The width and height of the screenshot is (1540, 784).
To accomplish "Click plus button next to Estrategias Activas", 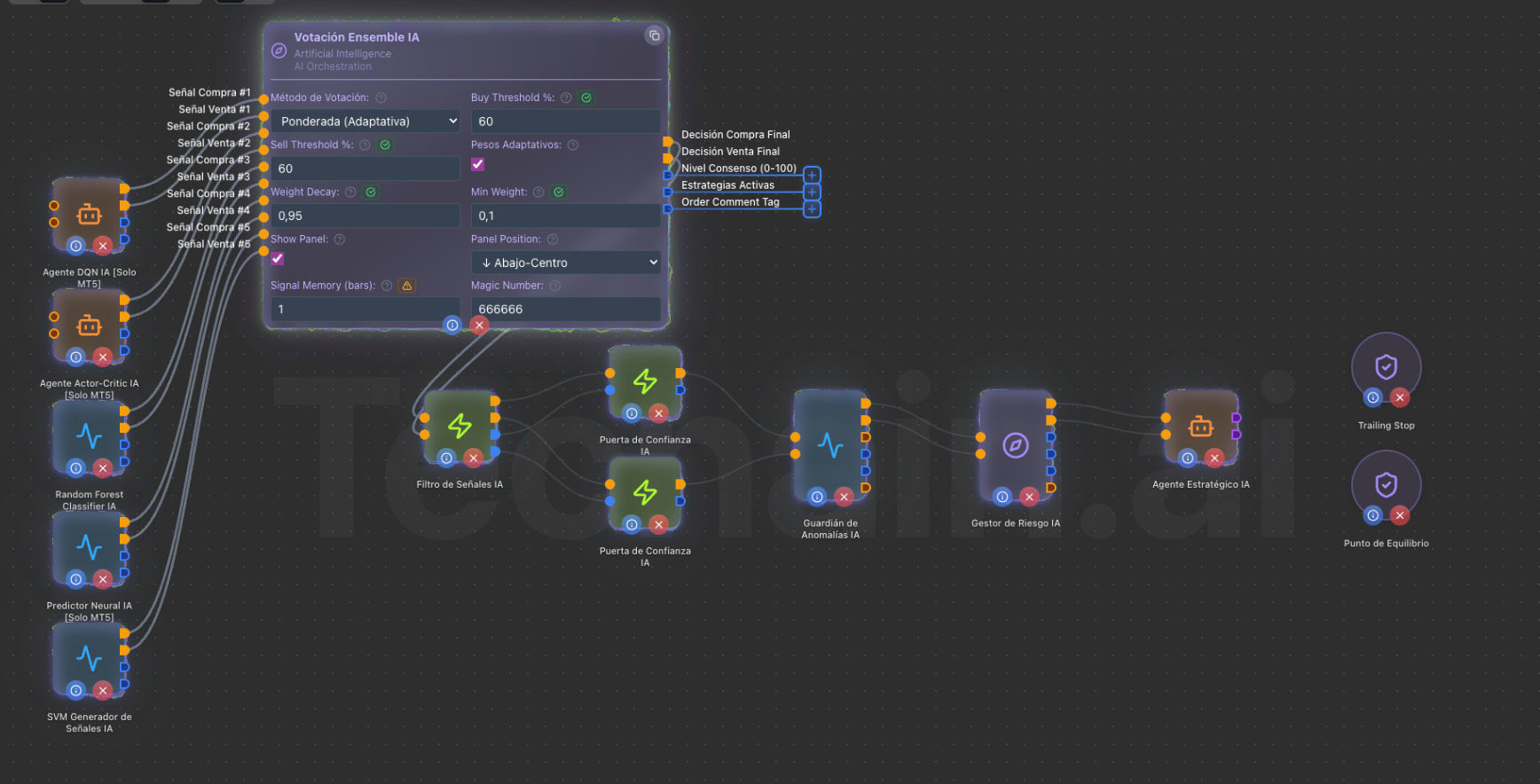I will coord(812,192).
